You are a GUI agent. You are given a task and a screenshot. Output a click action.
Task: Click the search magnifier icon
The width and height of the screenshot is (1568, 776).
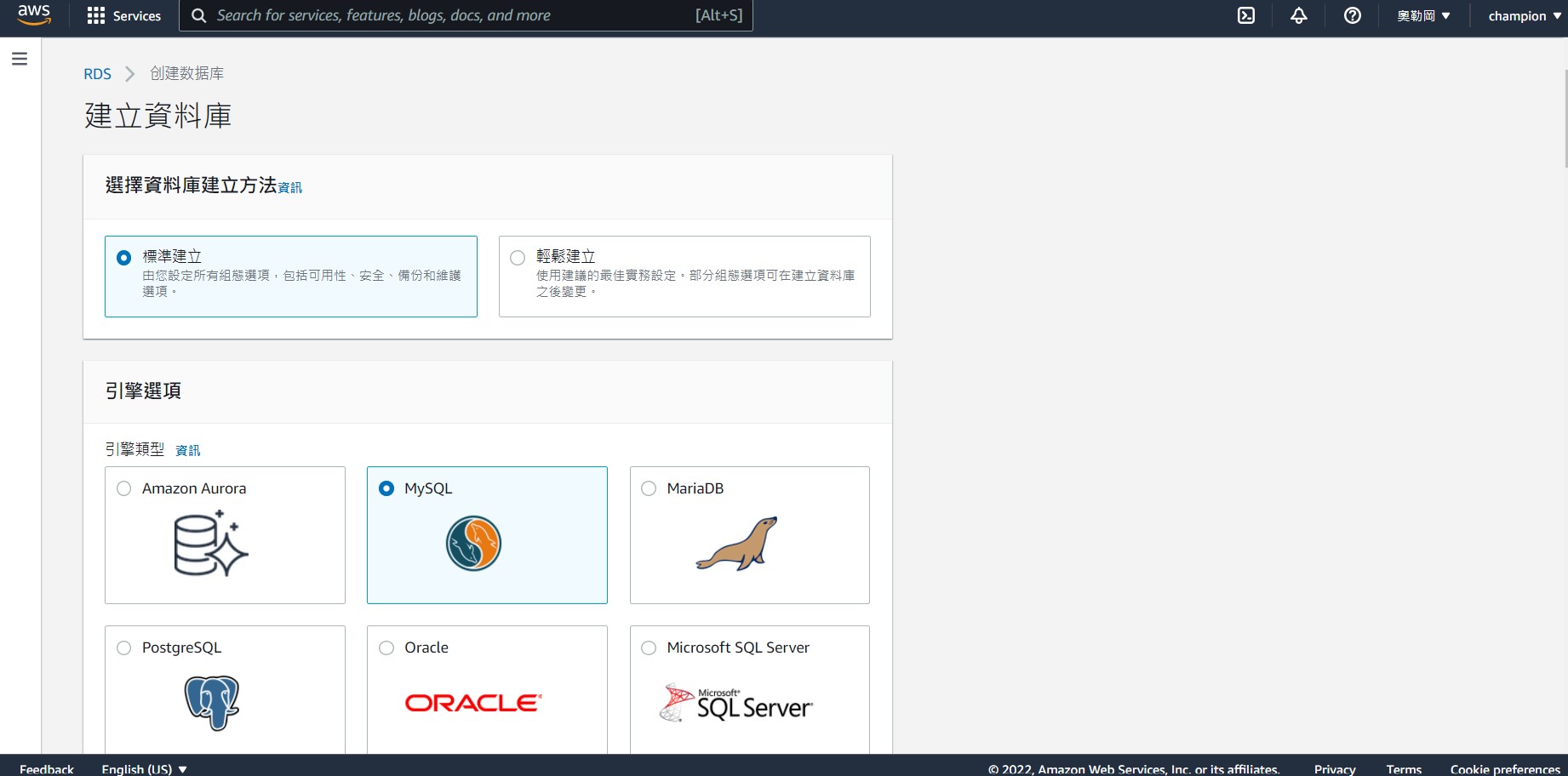(x=198, y=15)
